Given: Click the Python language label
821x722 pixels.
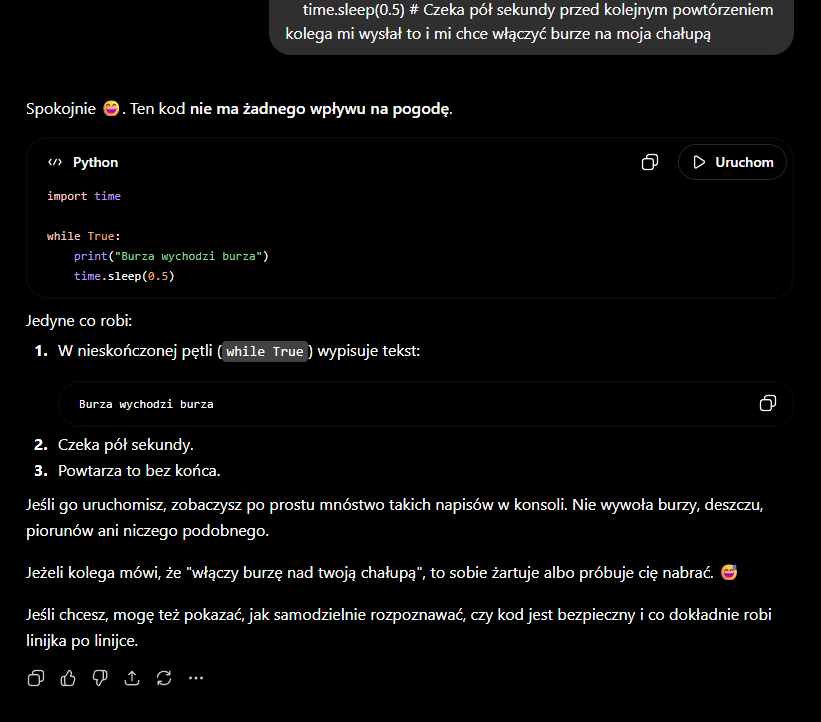Looking at the screenshot, I should coord(95,162).
